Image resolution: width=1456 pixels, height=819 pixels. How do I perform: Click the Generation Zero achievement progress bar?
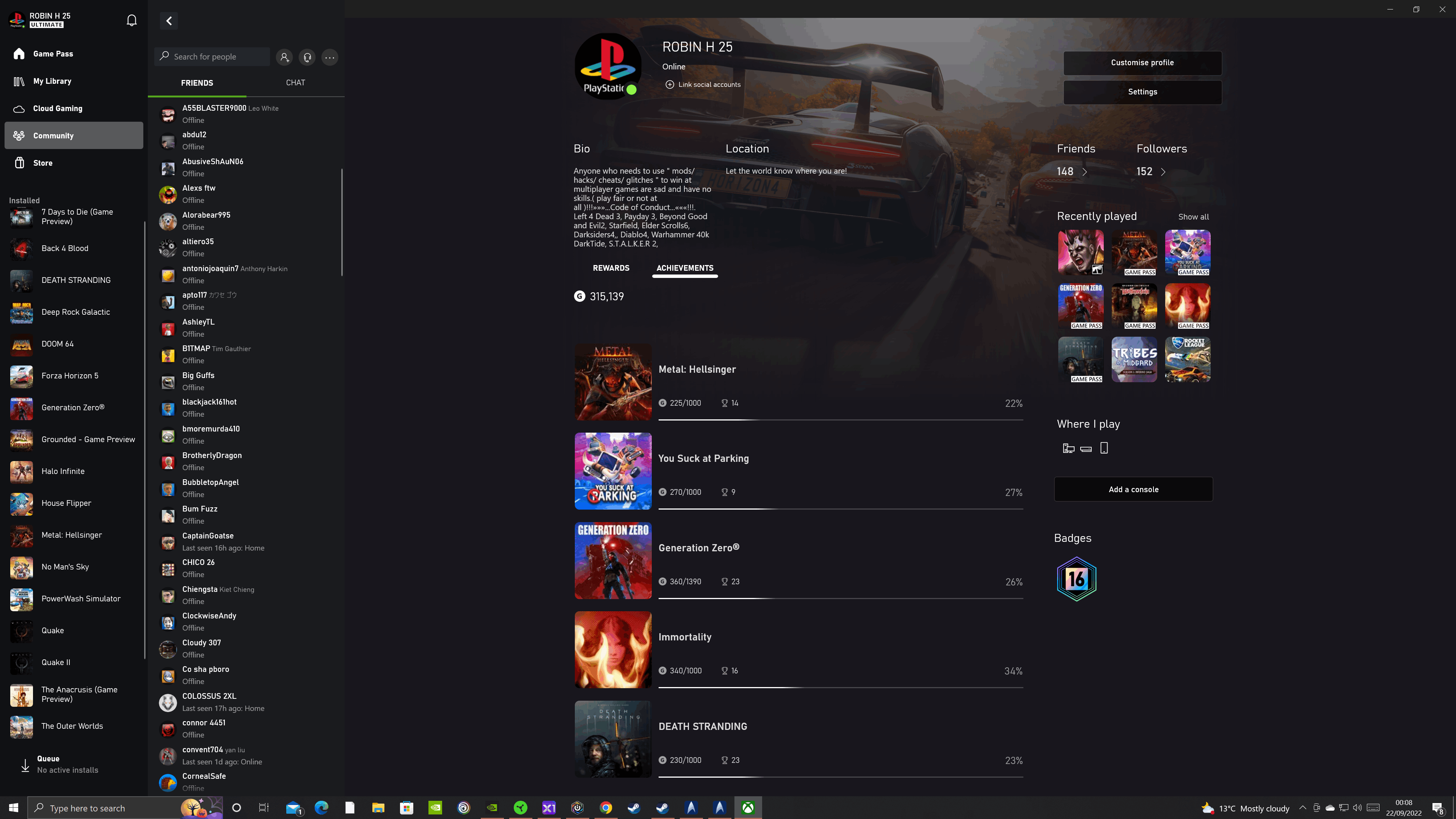[x=841, y=598]
